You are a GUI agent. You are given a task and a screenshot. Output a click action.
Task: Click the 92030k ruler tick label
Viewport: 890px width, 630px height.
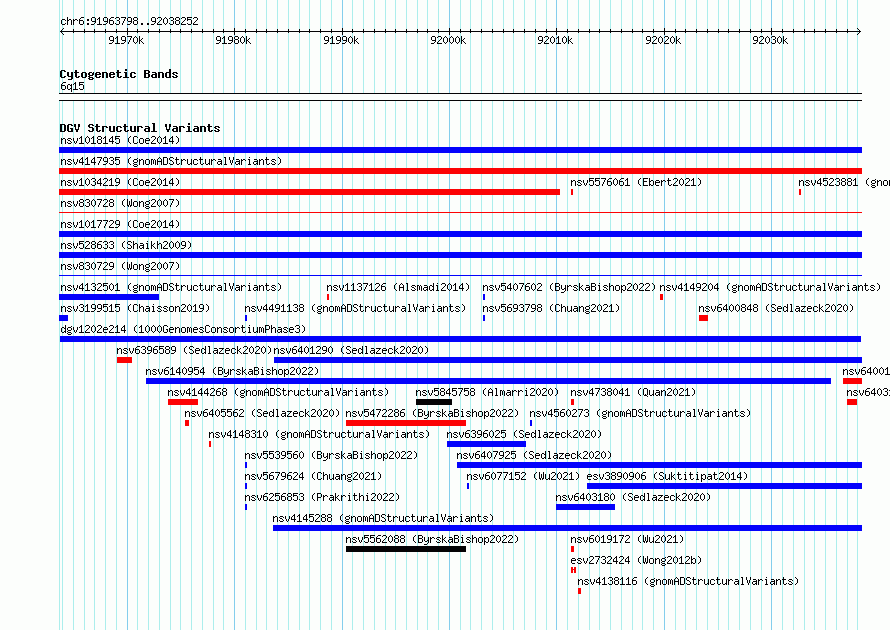click(770, 40)
